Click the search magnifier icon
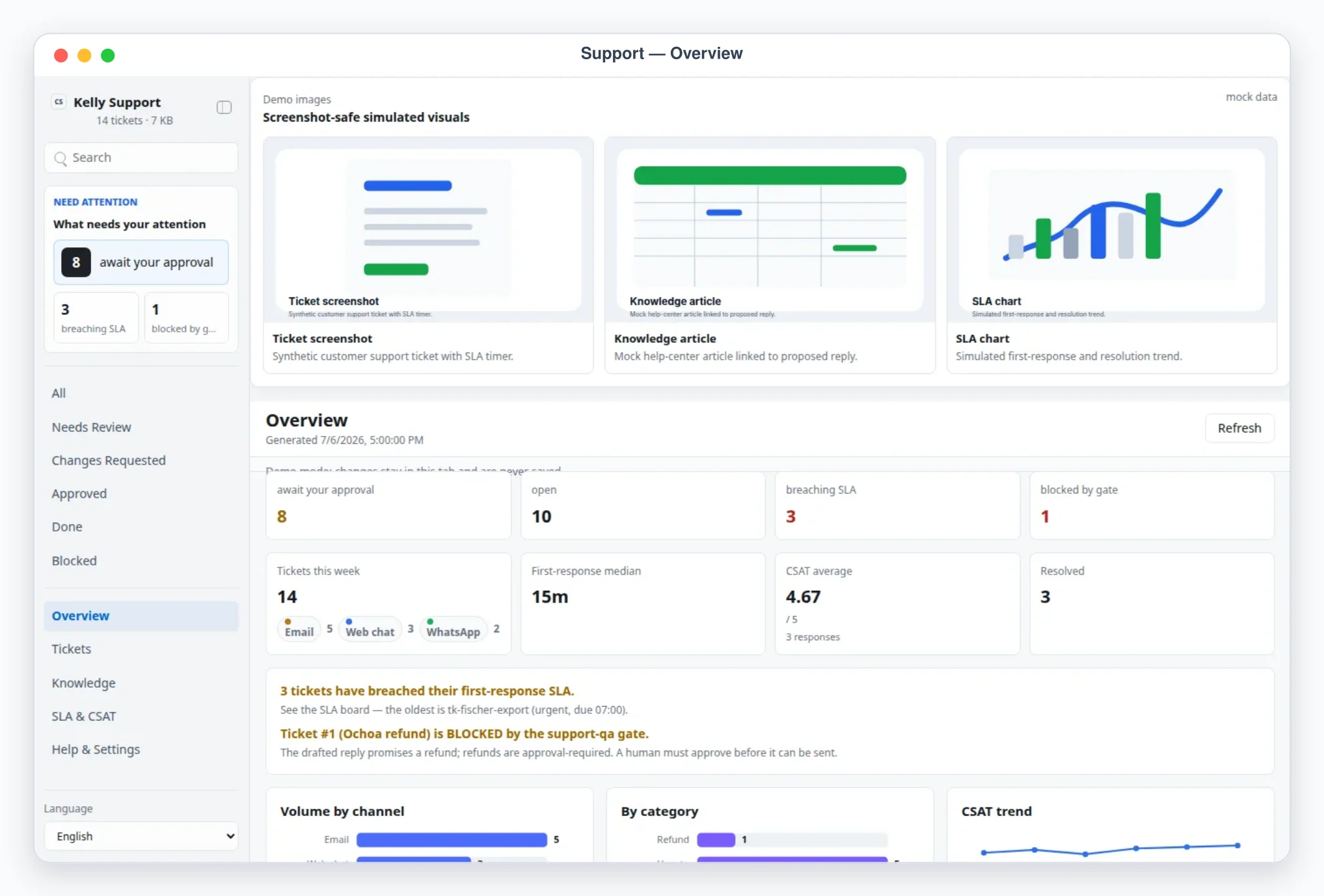Image resolution: width=1324 pixels, height=896 pixels. 61,158
